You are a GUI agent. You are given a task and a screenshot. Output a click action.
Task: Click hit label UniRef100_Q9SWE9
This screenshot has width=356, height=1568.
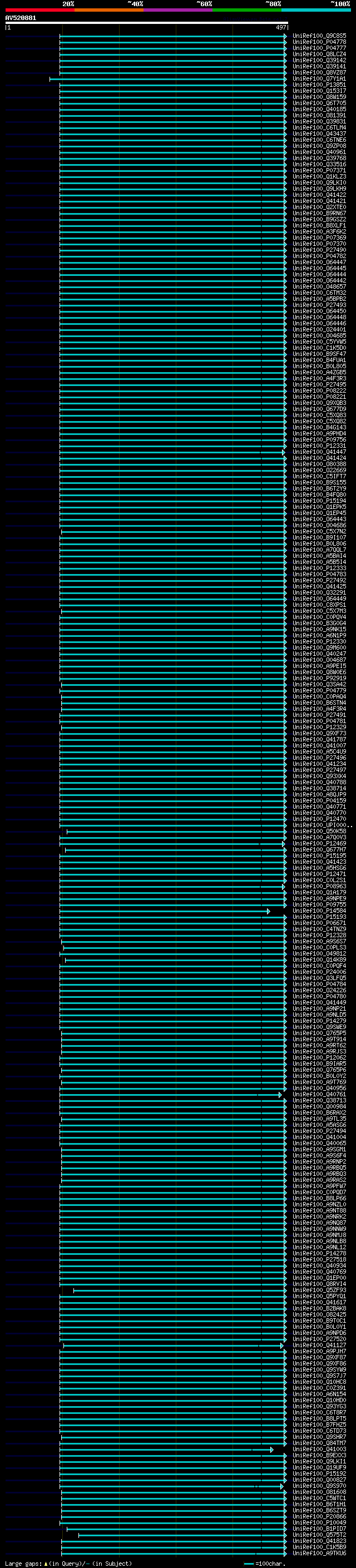point(319,1027)
